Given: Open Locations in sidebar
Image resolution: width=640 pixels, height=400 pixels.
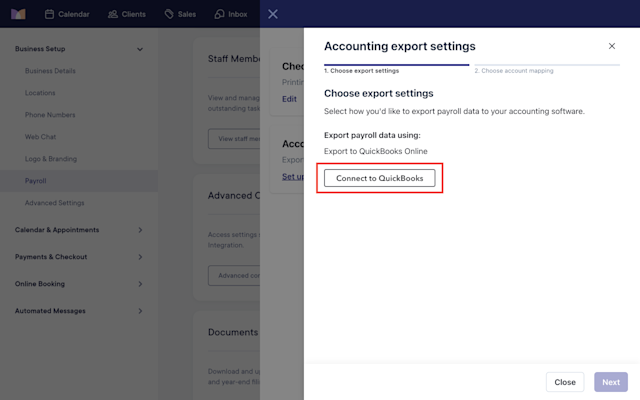Looking at the screenshot, I should pos(40,93).
